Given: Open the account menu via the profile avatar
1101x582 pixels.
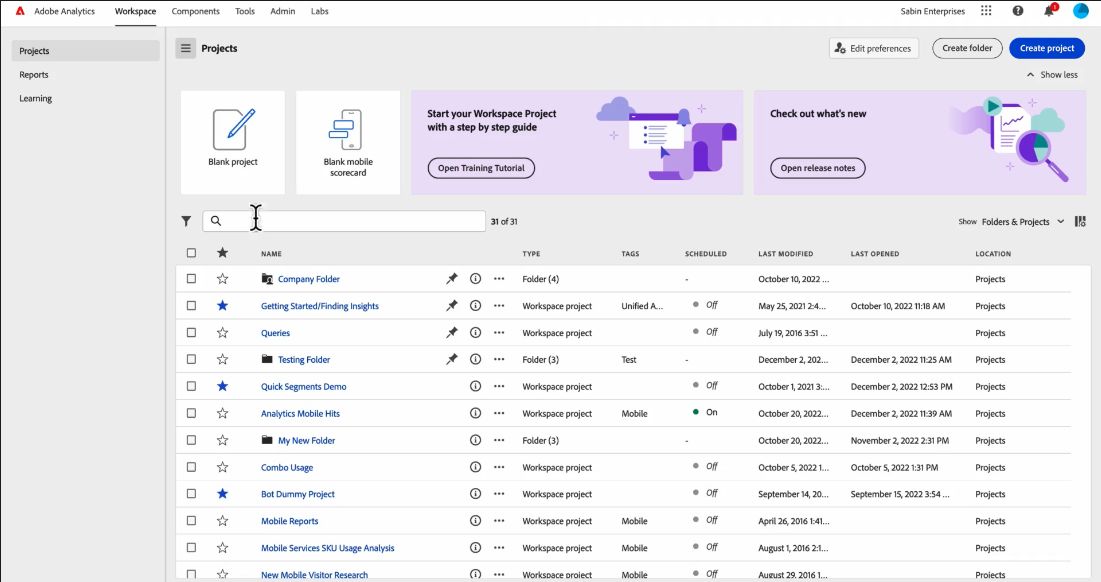Looking at the screenshot, I should click(1080, 11).
